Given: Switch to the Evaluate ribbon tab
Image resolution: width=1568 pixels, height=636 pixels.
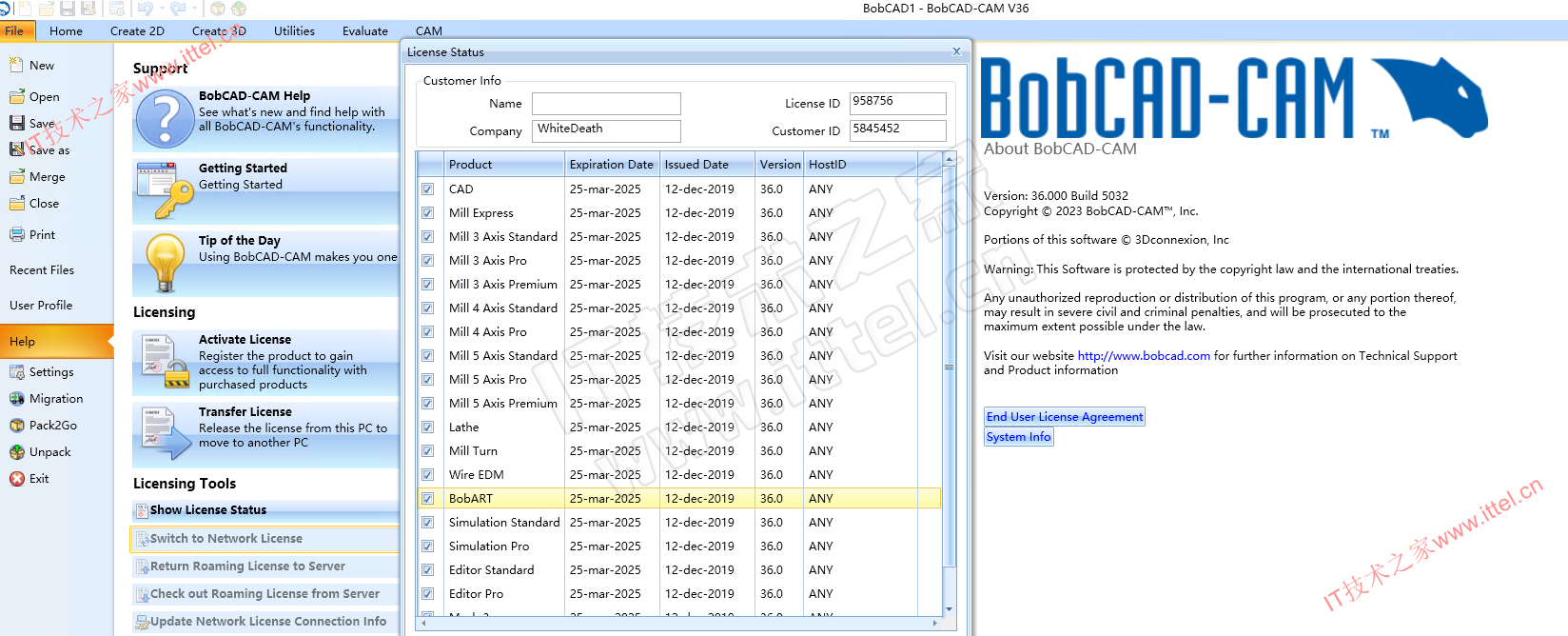Looking at the screenshot, I should point(365,31).
